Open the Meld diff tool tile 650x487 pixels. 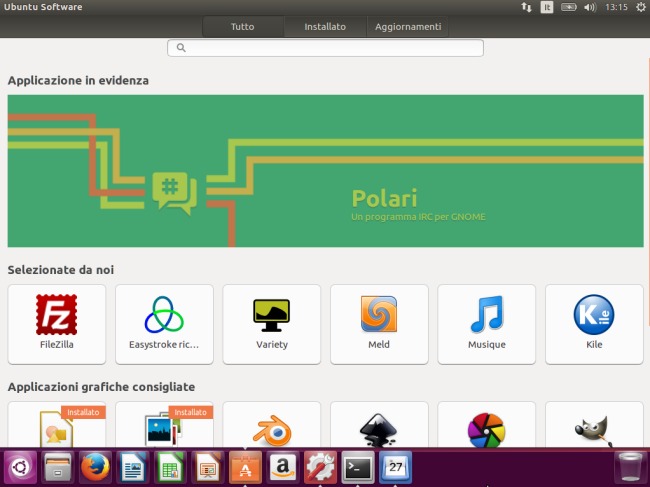click(x=379, y=324)
